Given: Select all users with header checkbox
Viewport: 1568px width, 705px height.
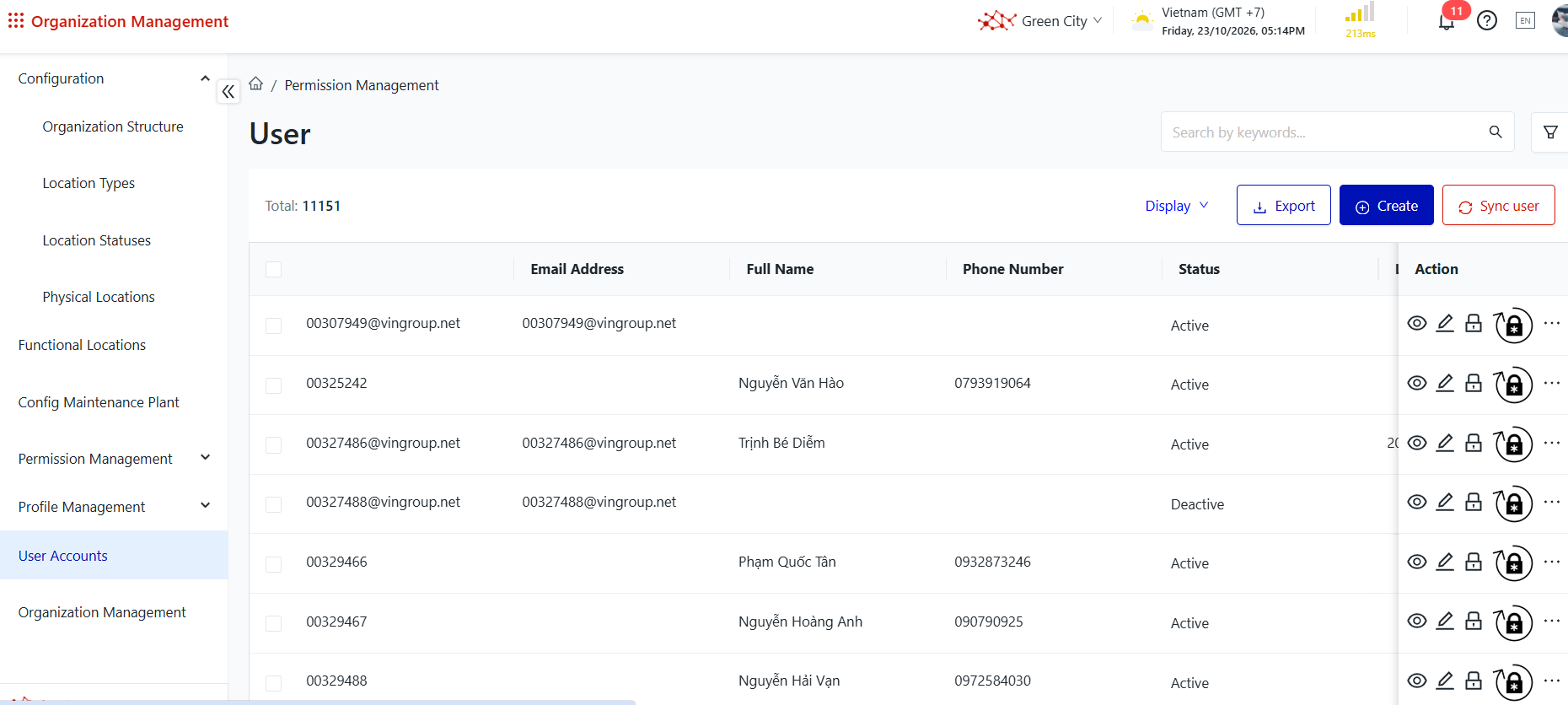Looking at the screenshot, I should click(x=273, y=269).
